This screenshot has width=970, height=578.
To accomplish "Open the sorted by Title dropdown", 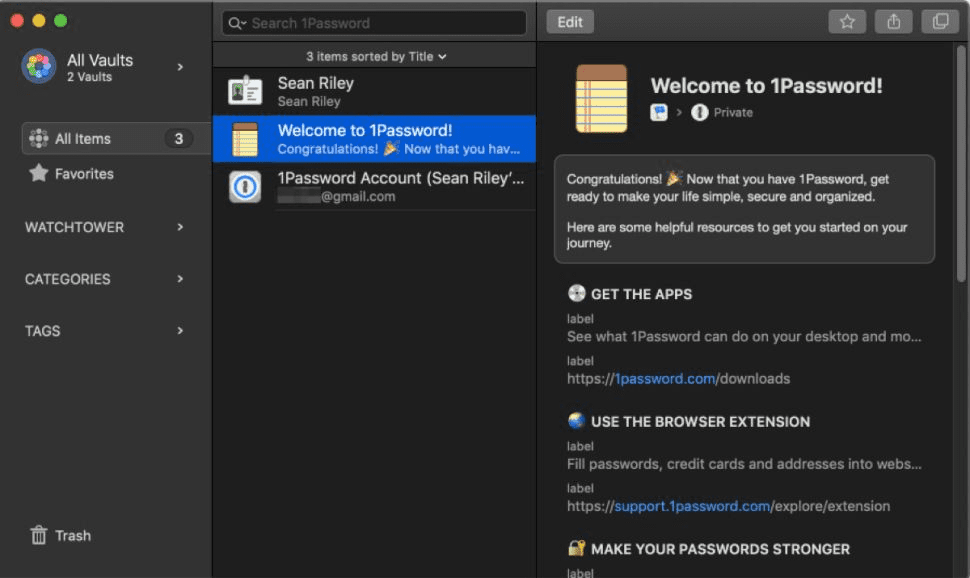I will 376,56.
